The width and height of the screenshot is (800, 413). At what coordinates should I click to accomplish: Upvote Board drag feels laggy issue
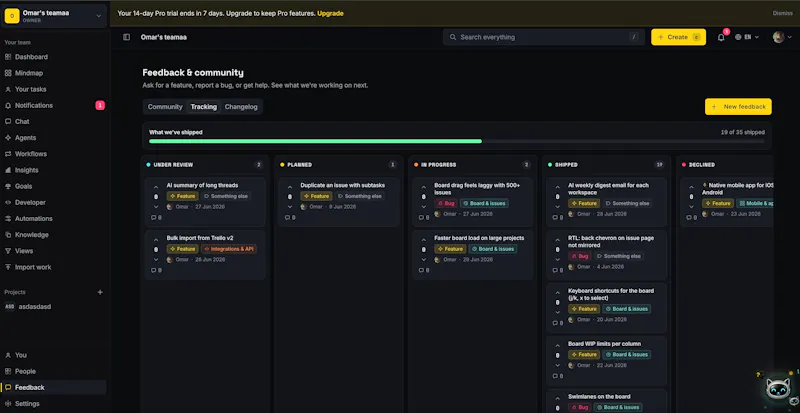[x=423, y=187]
